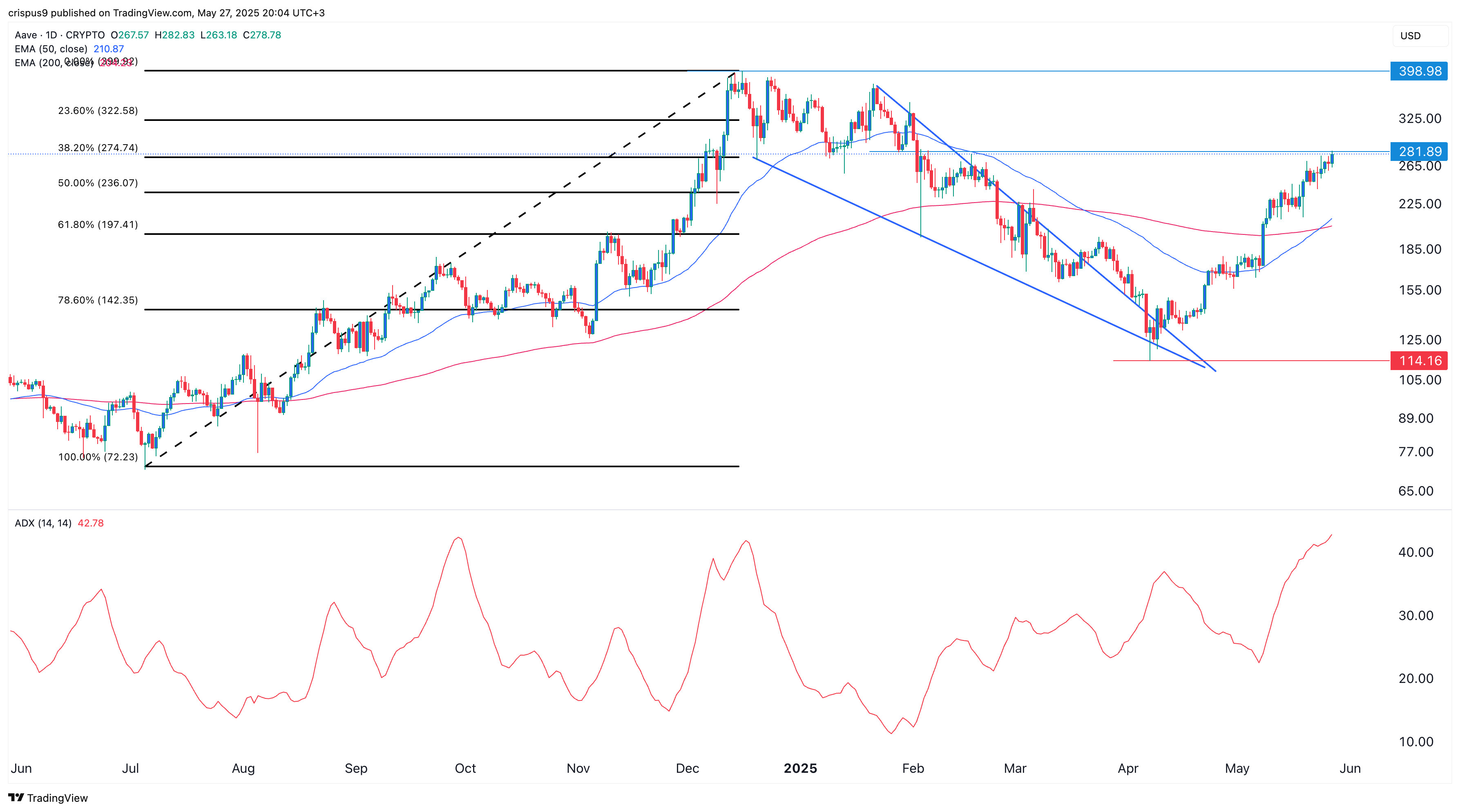Click the 398.98 blue price label
This screenshot has height=812, width=1460.
[x=1419, y=71]
